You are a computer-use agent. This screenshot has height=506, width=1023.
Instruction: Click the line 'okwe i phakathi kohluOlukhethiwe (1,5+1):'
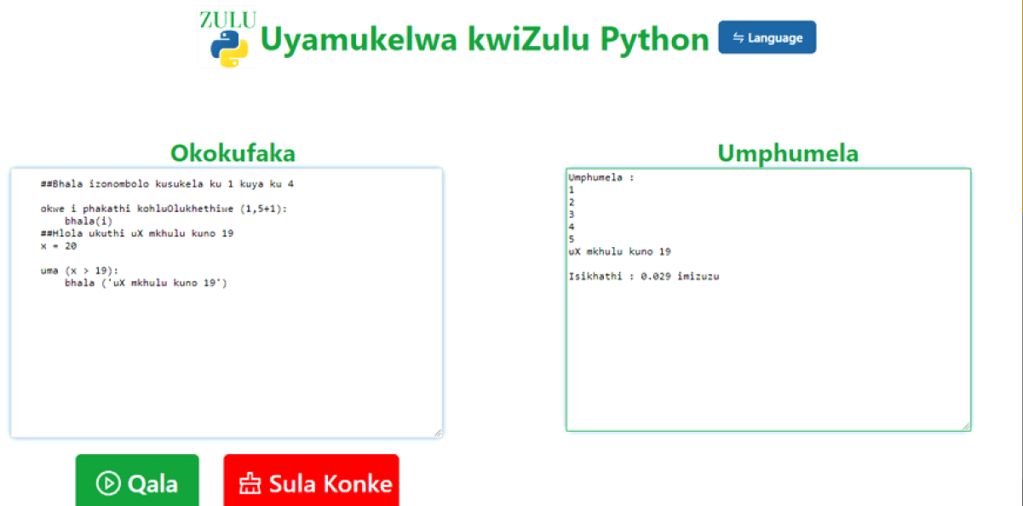click(x=164, y=209)
